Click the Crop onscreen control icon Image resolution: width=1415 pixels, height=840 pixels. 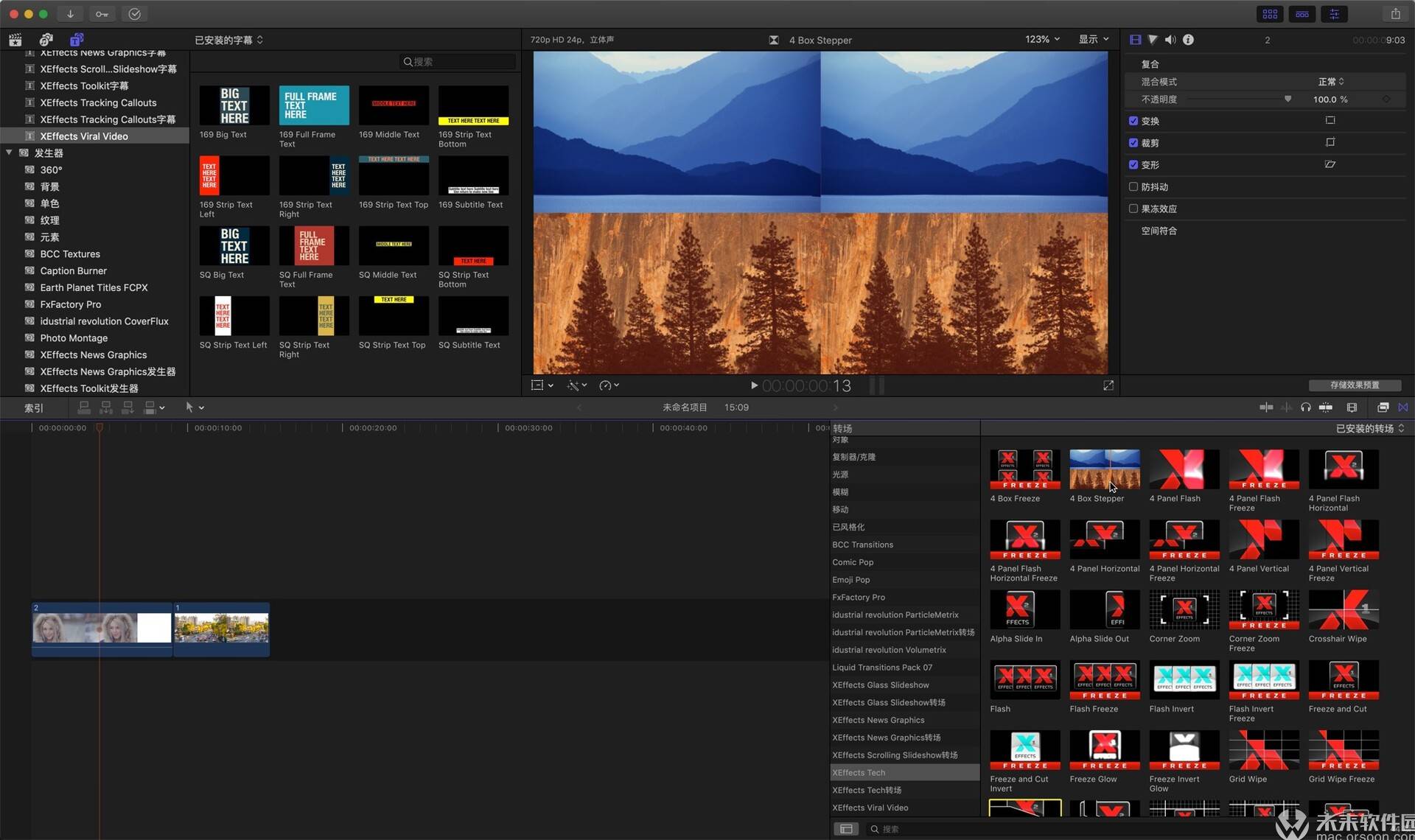coord(1330,142)
